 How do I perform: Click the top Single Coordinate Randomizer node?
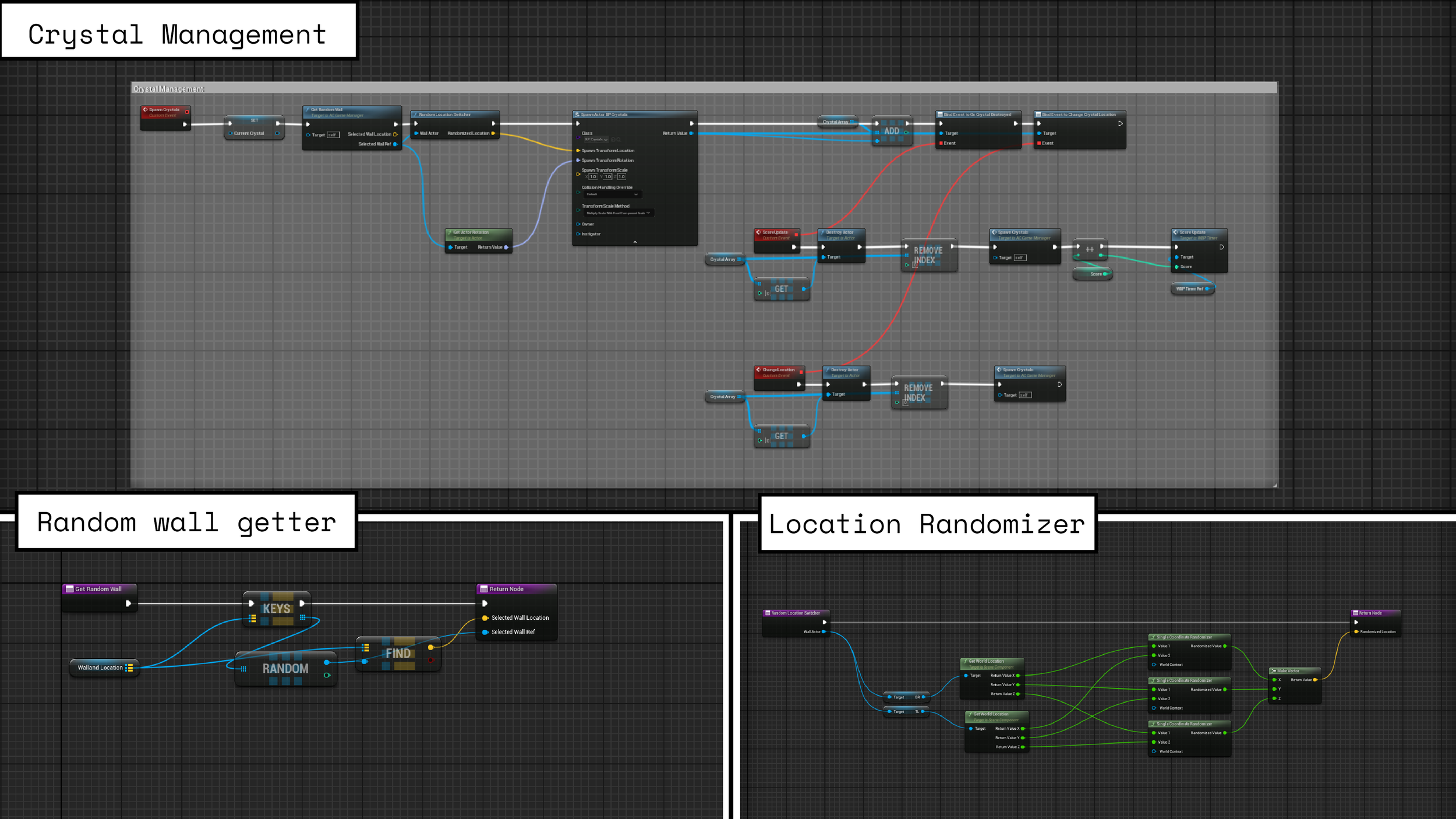pyautogui.click(x=1190, y=652)
